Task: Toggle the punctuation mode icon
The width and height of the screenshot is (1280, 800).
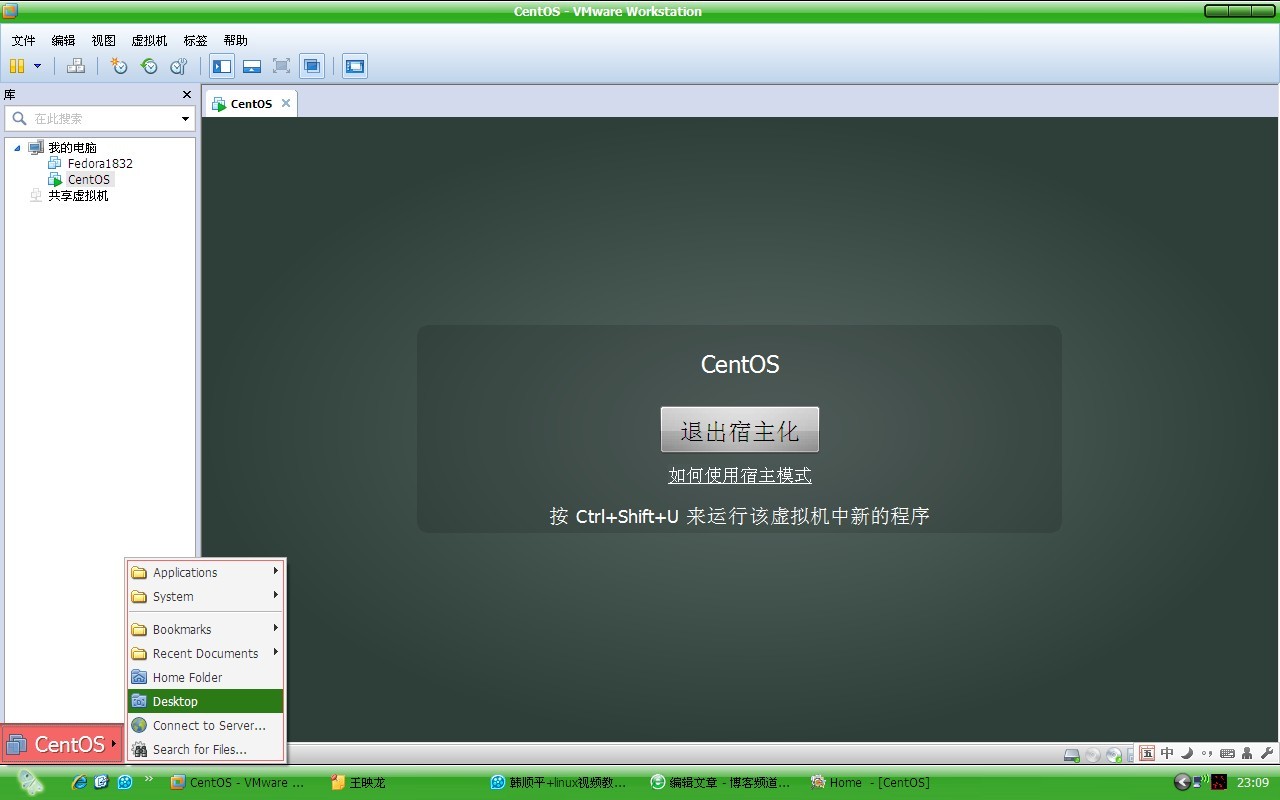Action: 1207,754
